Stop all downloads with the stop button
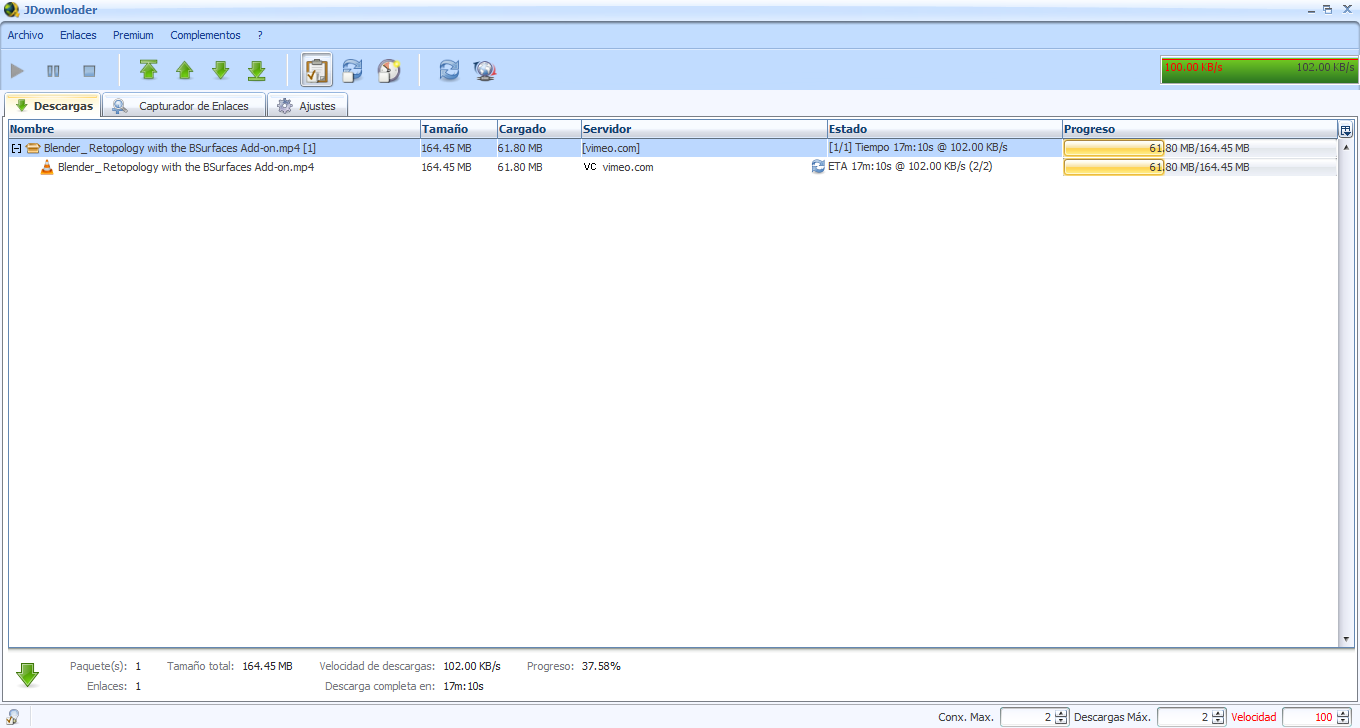This screenshot has width=1360, height=728. click(89, 71)
